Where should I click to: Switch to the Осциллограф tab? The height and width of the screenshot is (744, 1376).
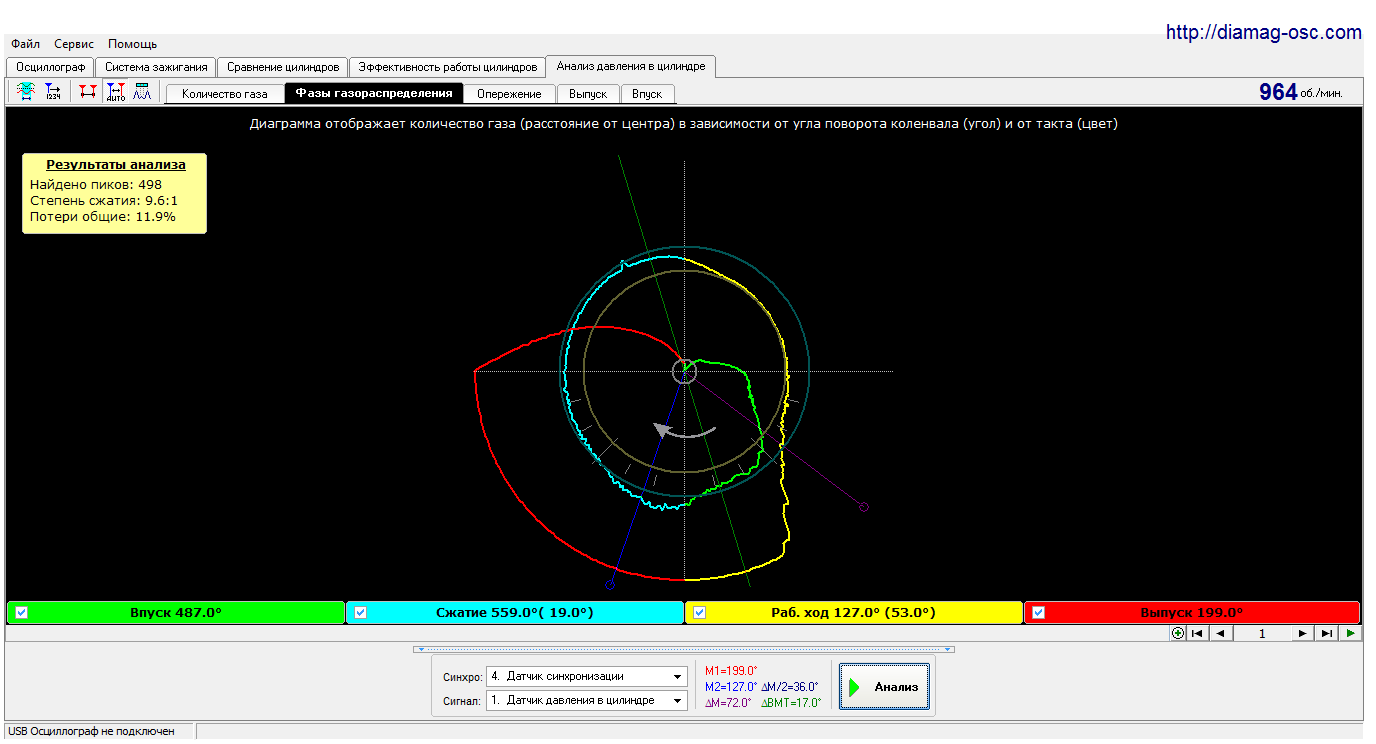pyautogui.click(x=51, y=67)
